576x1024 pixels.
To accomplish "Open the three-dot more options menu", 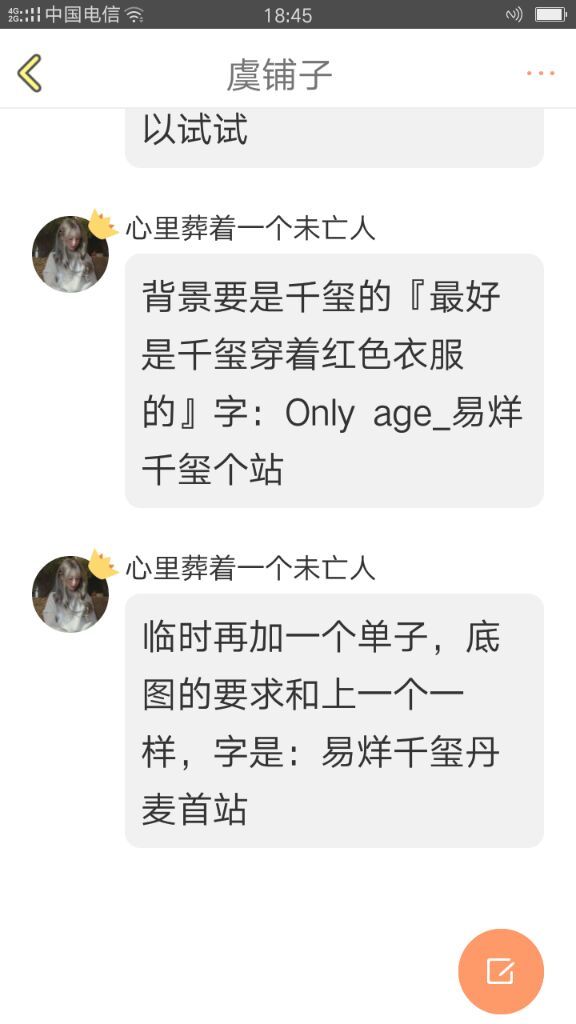I will click(x=541, y=73).
